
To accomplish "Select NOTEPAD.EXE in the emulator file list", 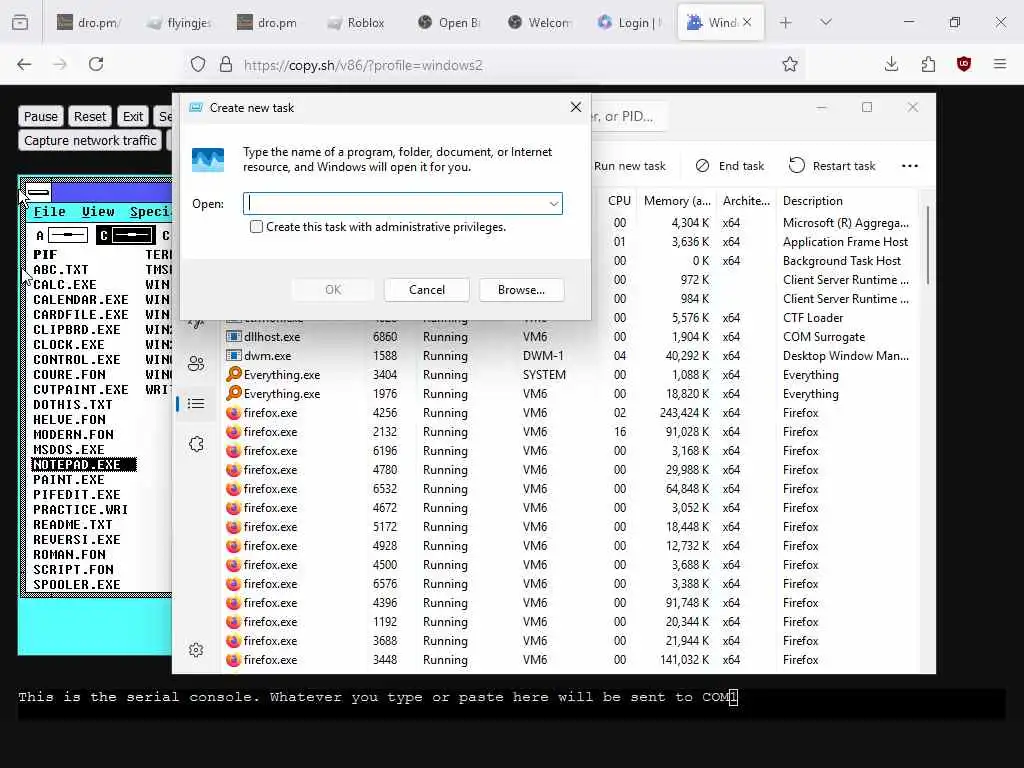I will 84,465.
